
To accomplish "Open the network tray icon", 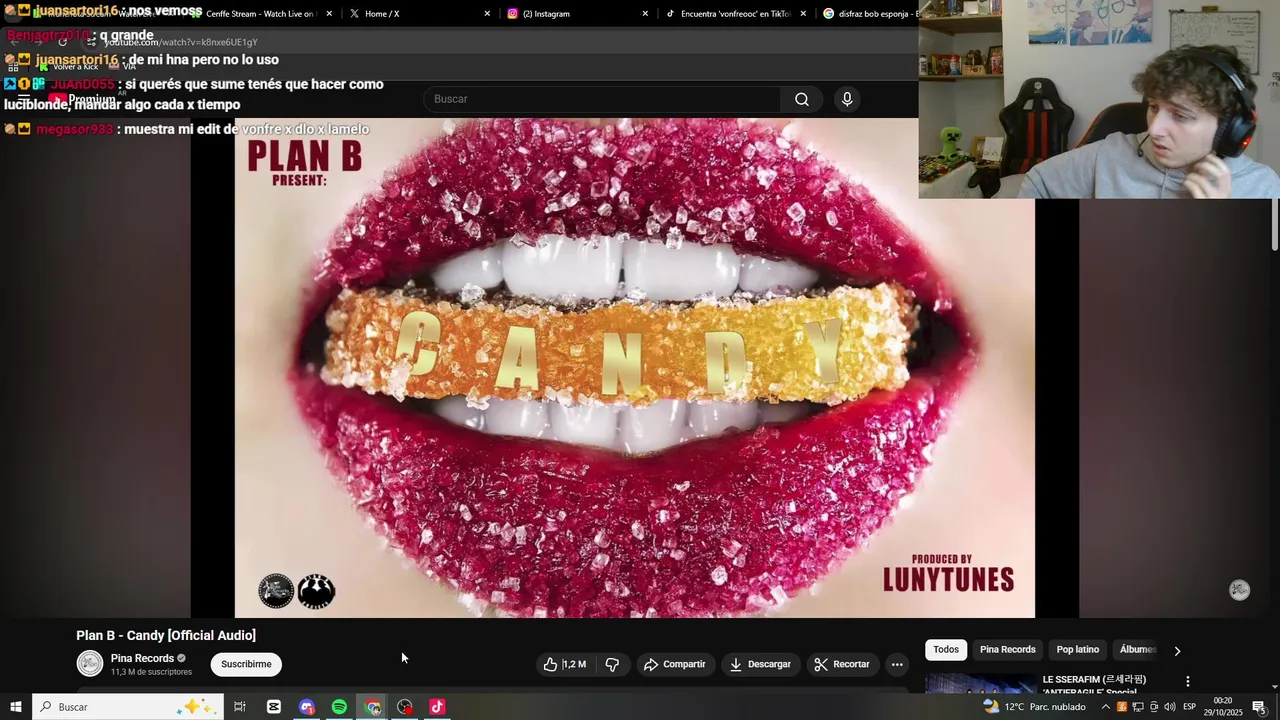I will pos(1138,707).
